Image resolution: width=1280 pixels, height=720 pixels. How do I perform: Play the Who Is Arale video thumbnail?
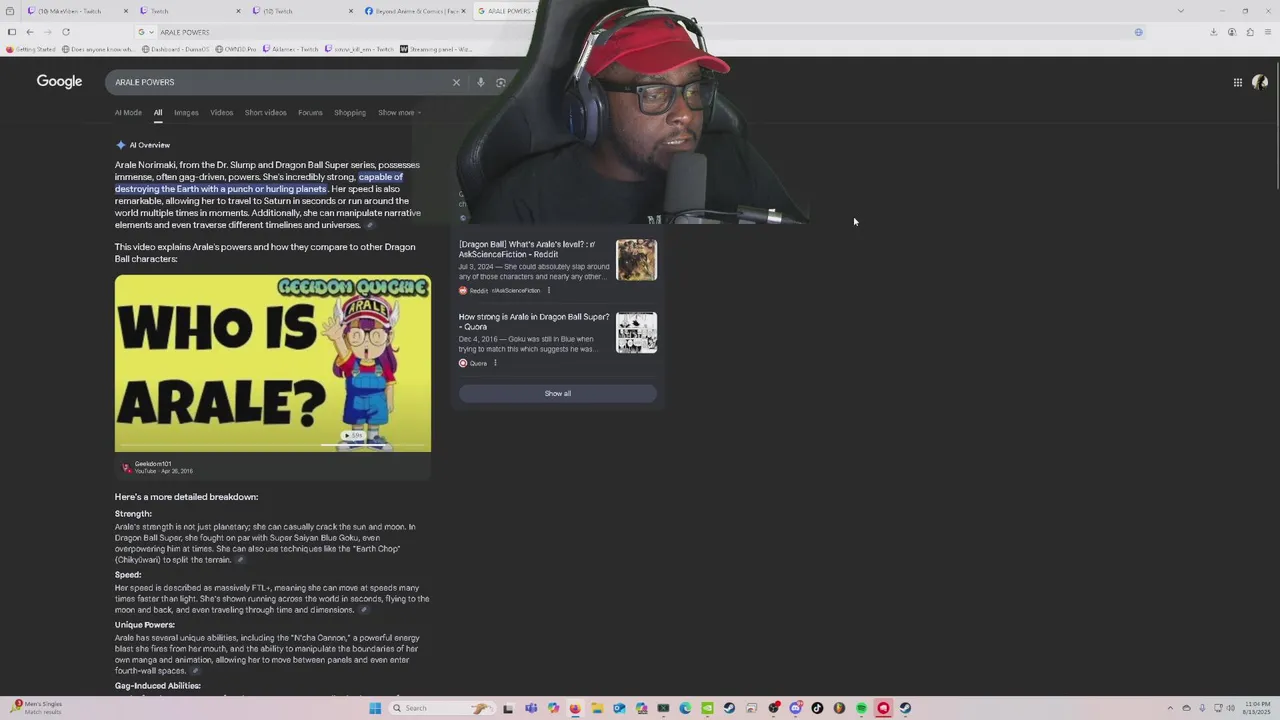[273, 363]
